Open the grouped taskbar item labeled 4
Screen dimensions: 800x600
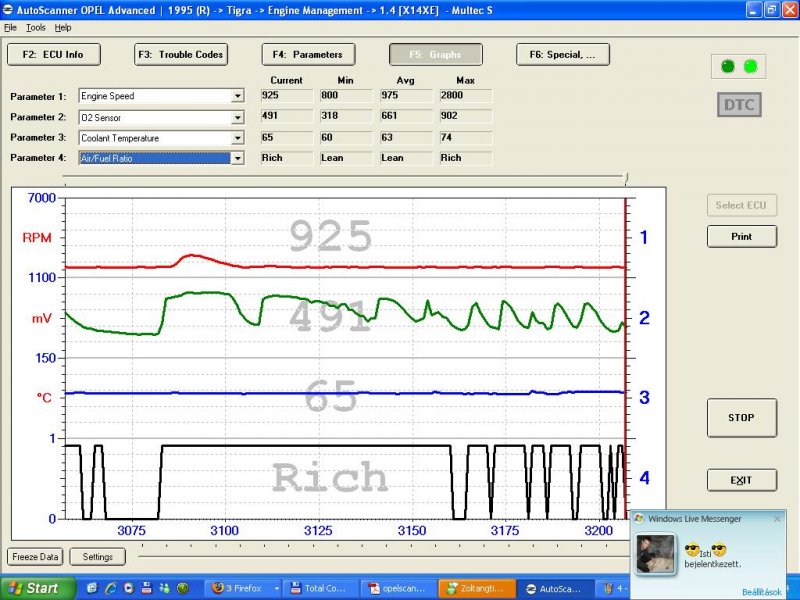click(614, 588)
